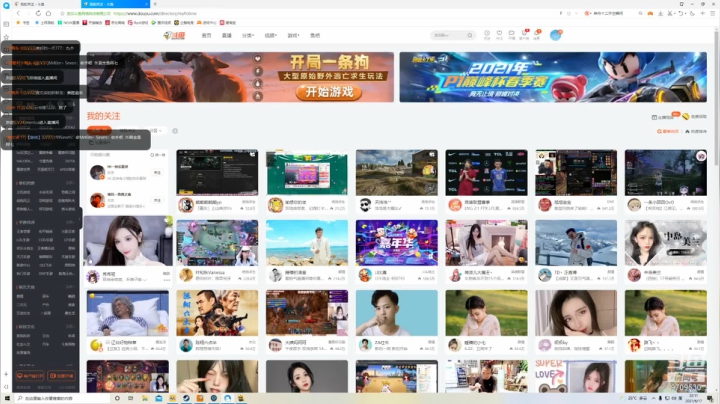Select the orange active filter tab under 我的关注

[x=99, y=130]
